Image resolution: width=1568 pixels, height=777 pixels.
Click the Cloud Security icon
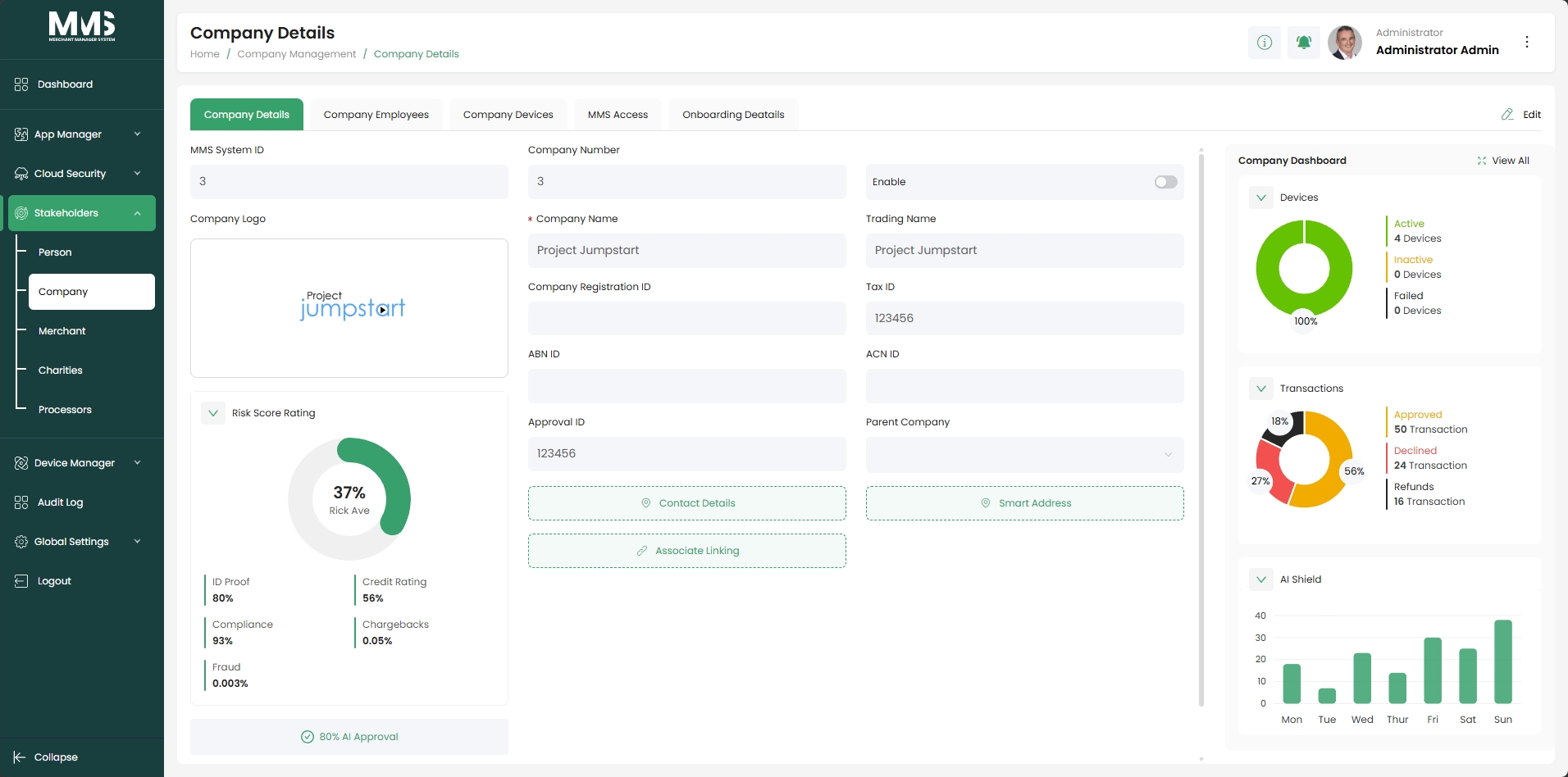tap(21, 174)
